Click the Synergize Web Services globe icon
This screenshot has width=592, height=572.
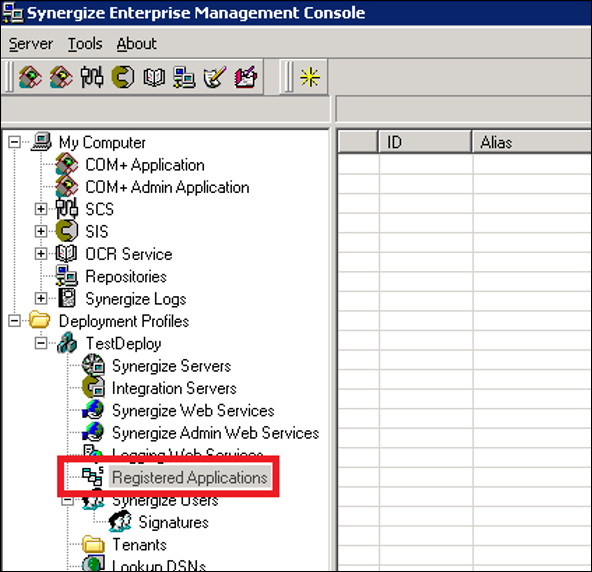coord(93,410)
